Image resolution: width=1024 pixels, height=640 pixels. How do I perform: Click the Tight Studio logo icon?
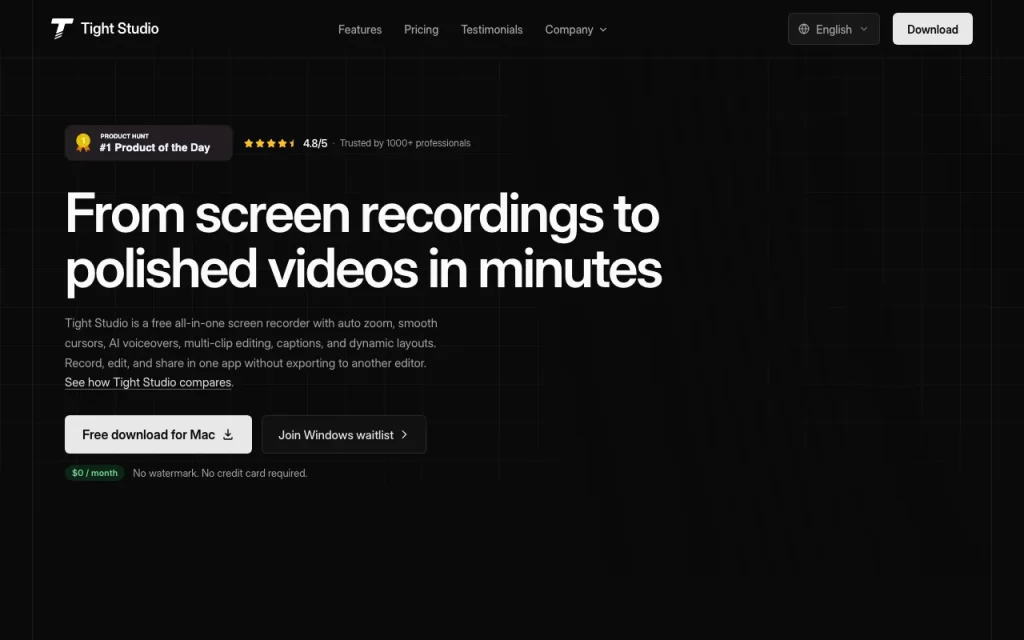pos(62,28)
